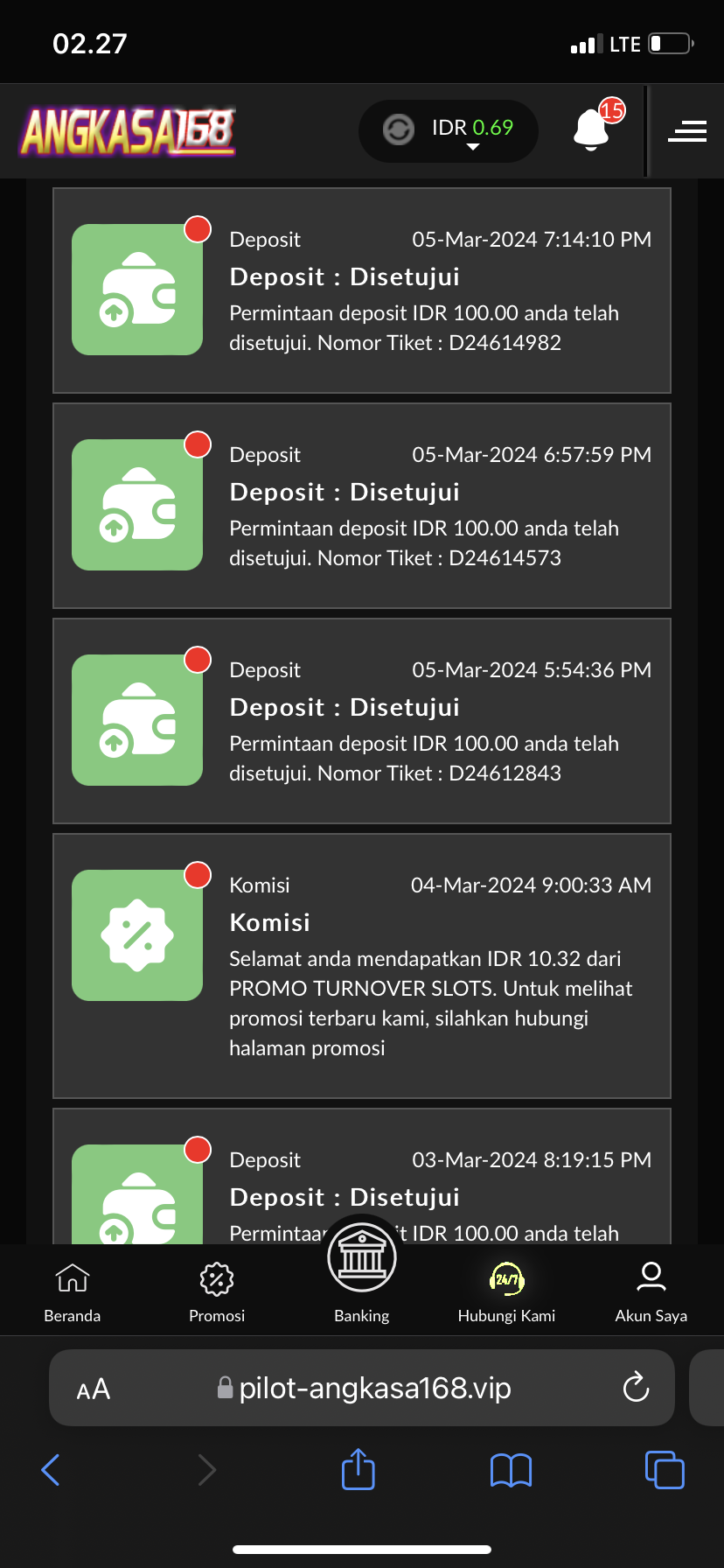Go to the Beranda tab
Viewport: 724px width, 1568px height.
[x=73, y=1291]
